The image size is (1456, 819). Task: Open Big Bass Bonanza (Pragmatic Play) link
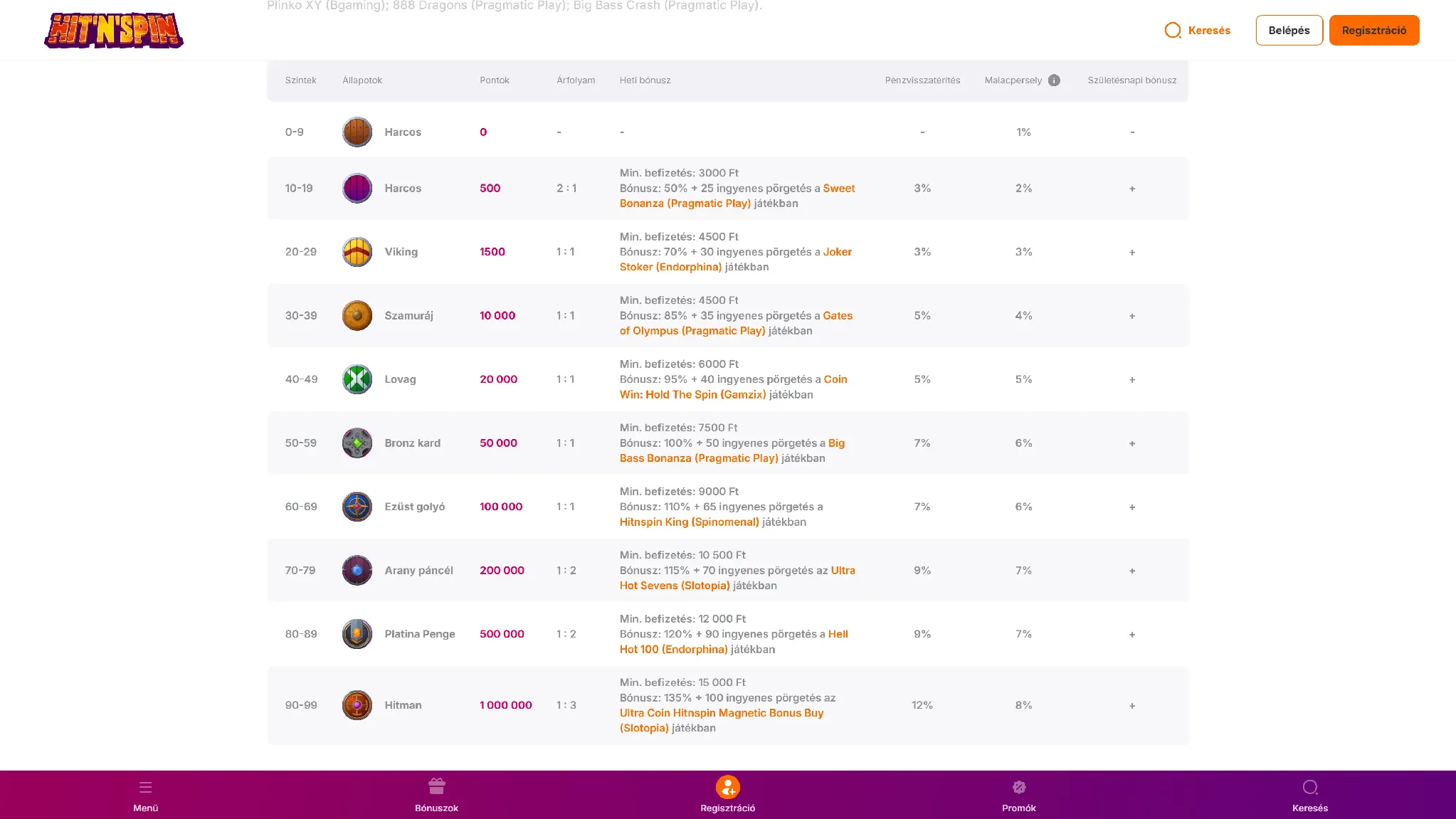732,450
